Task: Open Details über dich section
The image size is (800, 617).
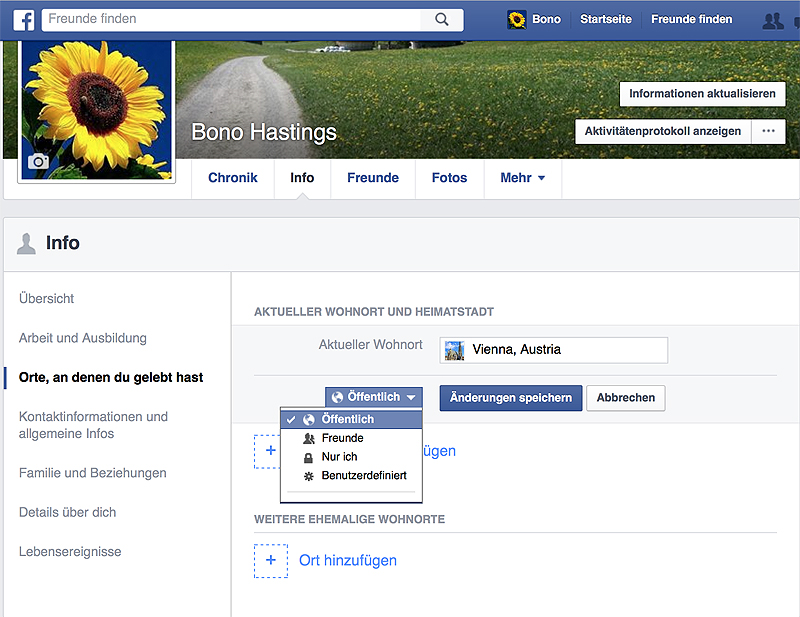Action: point(67,512)
